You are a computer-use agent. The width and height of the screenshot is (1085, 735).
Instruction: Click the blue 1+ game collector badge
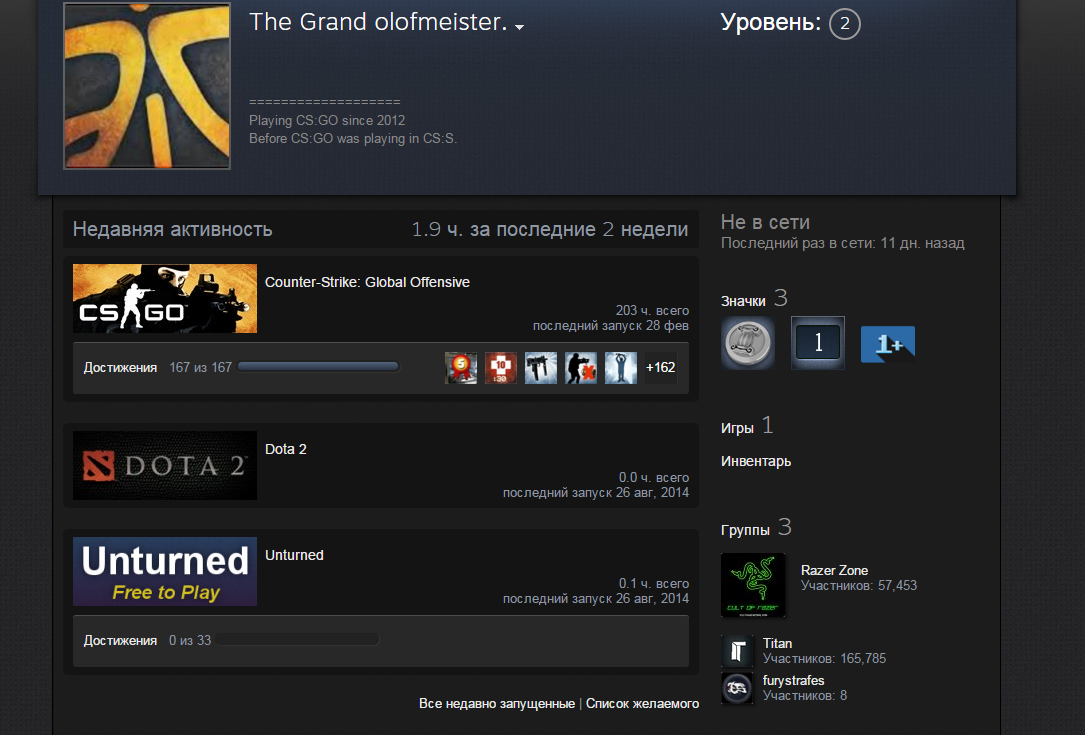click(x=888, y=344)
